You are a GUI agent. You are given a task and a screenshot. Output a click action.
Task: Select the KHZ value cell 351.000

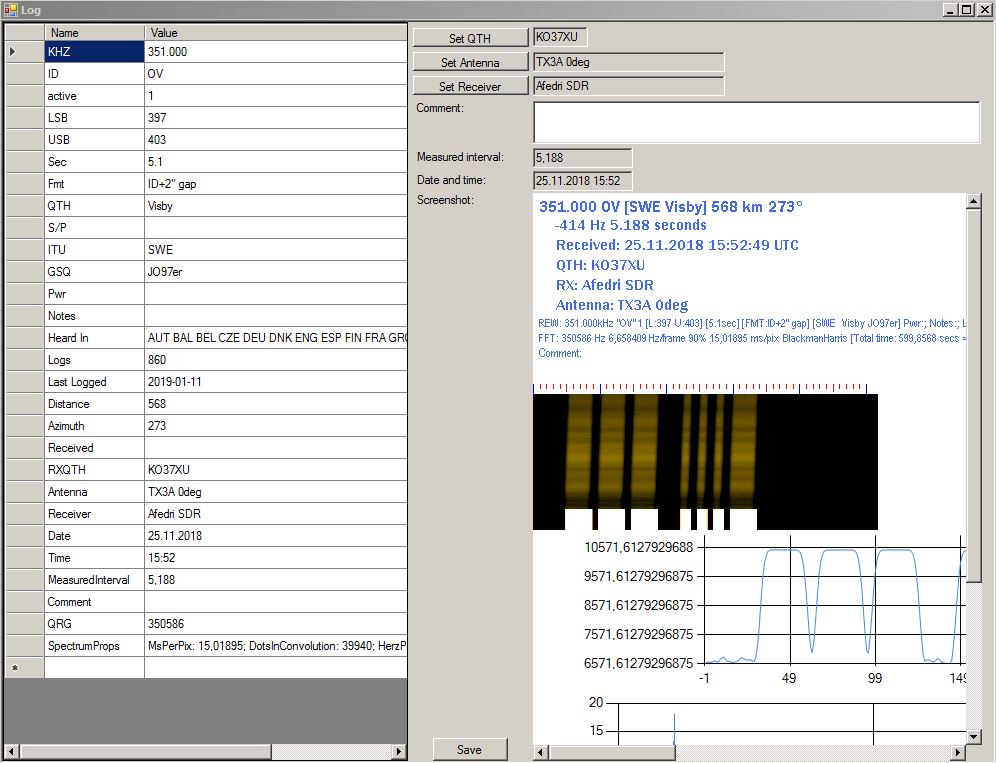point(276,52)
